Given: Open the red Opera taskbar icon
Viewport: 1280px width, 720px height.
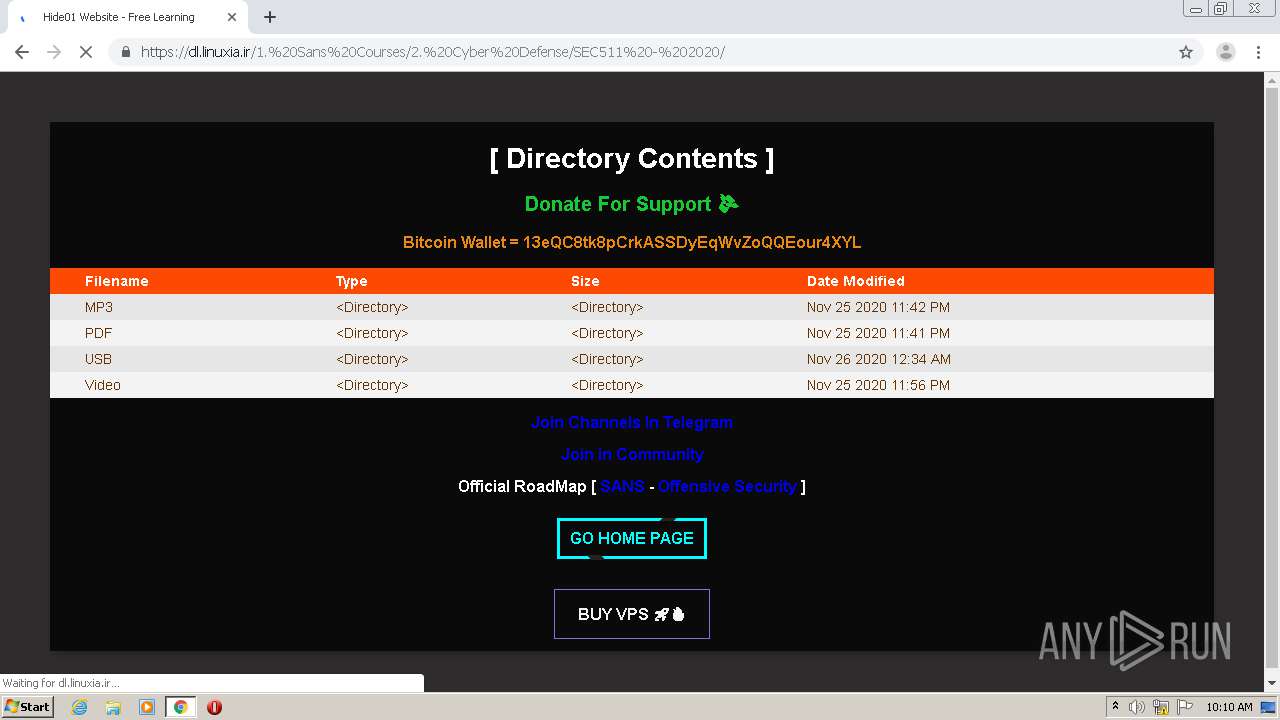Looking at the screenshot, I should pyautogui.click(x=214, y=707).
